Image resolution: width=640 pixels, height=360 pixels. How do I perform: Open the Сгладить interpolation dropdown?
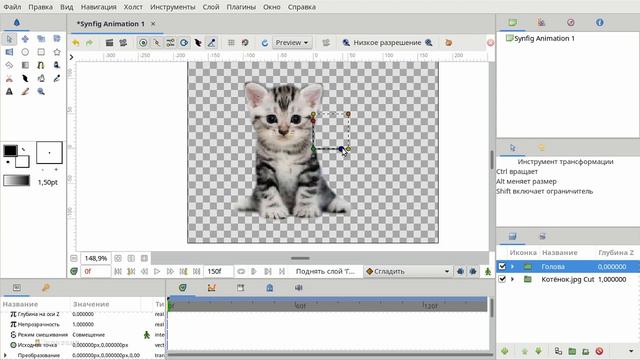(408, 271)
